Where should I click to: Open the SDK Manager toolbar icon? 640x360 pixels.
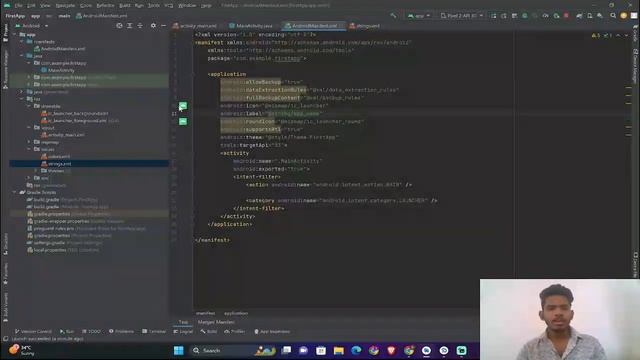pos(600,16)
